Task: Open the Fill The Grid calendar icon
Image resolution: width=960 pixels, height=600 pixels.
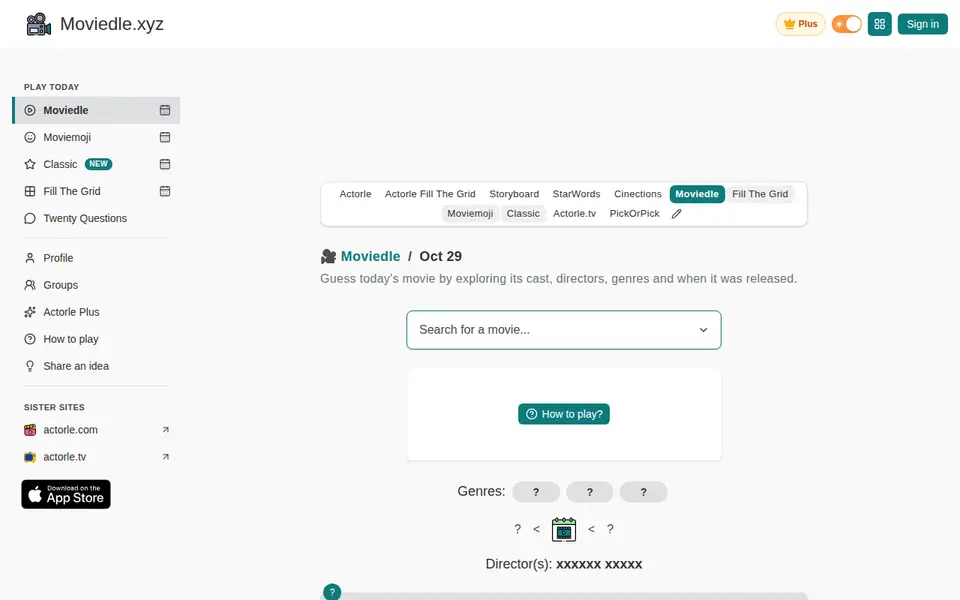Action: 165,191
